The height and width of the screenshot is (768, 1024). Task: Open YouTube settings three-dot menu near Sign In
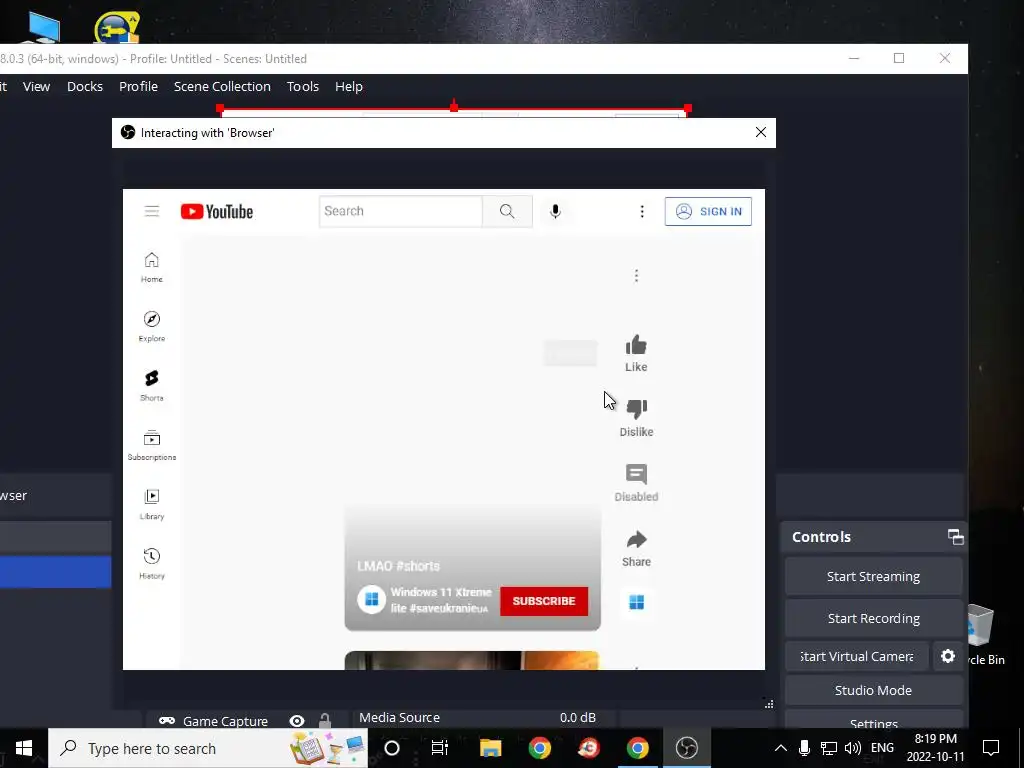[x=642, y=211]
